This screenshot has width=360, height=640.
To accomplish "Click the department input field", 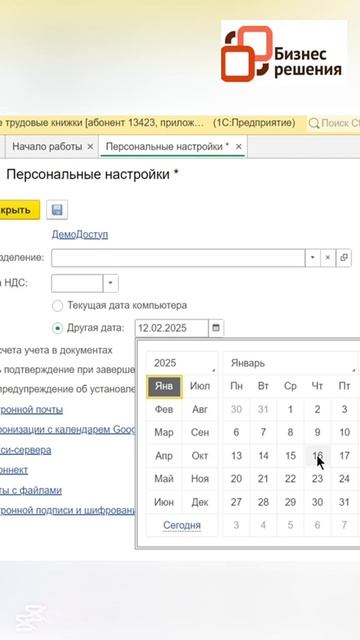I will [x=178, y=258].
